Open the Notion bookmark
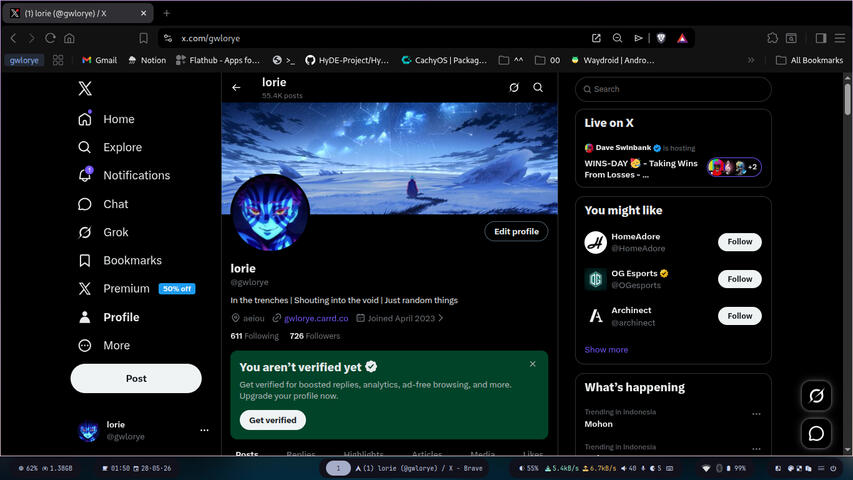The image size is (853, 480). tap(147, 60)
